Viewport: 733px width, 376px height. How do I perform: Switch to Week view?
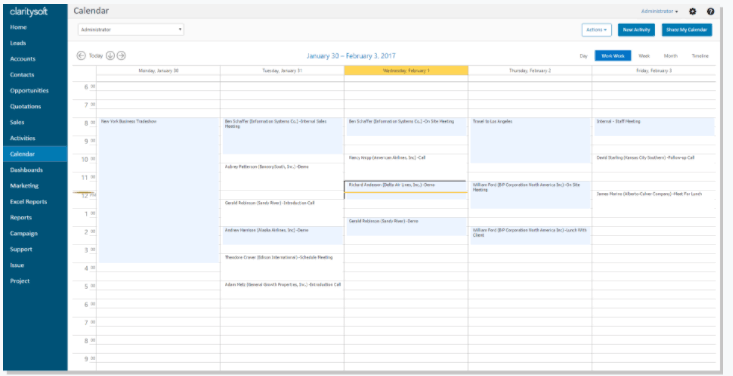click(x=644, y=56)
